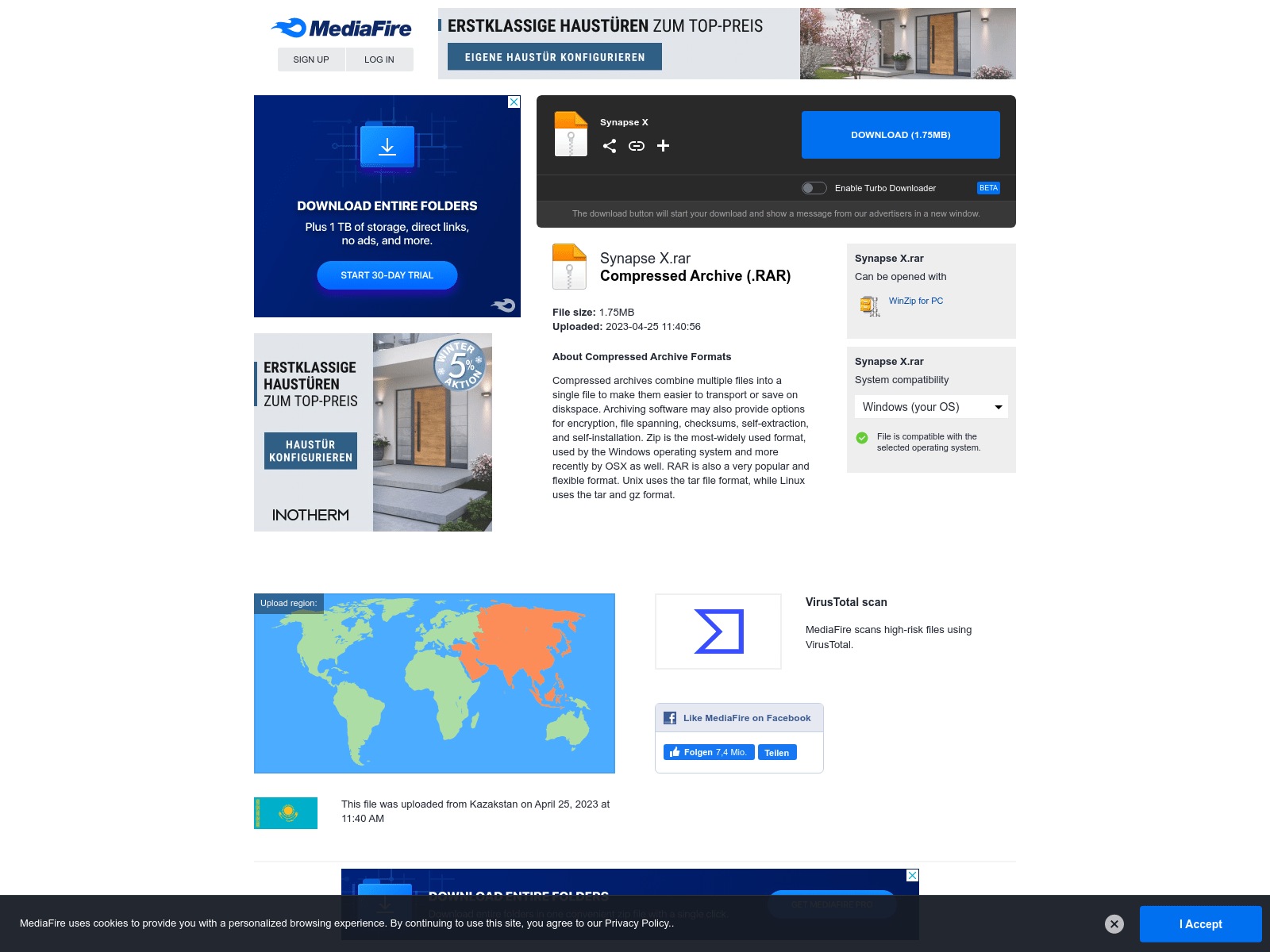Click Facebook Teilen button
The width and height of the screenshot is (1270, 952).
coord(777,752)
